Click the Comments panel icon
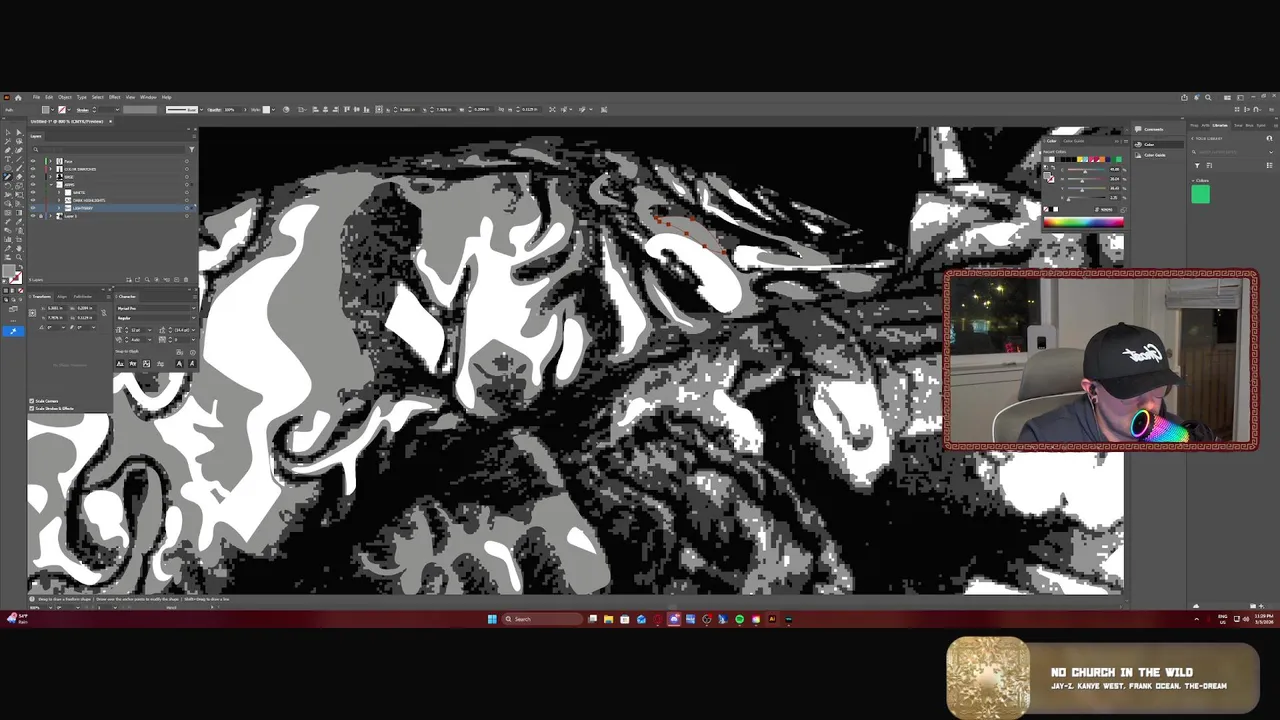1280x720 pixels. pyautogui.click(x=1138, y=129)
